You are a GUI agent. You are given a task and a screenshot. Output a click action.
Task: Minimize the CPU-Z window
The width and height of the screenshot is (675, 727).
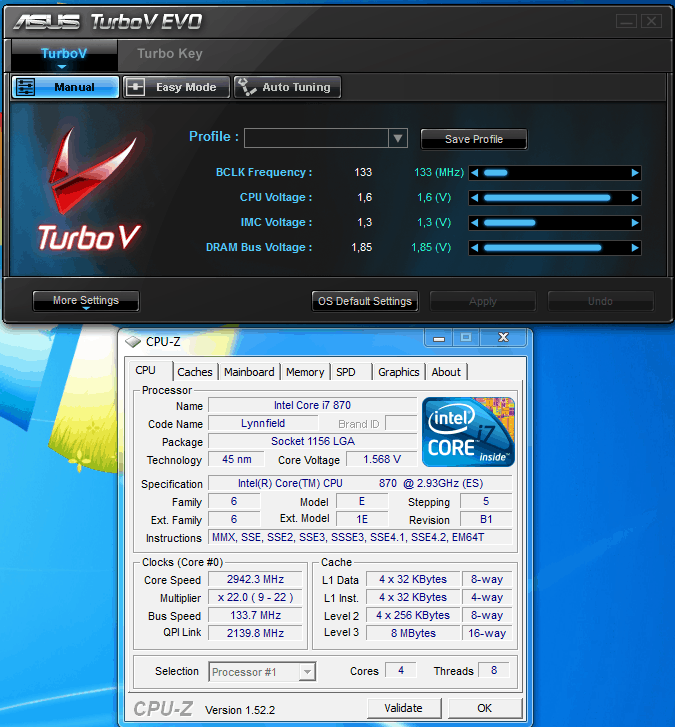point(439,338)
